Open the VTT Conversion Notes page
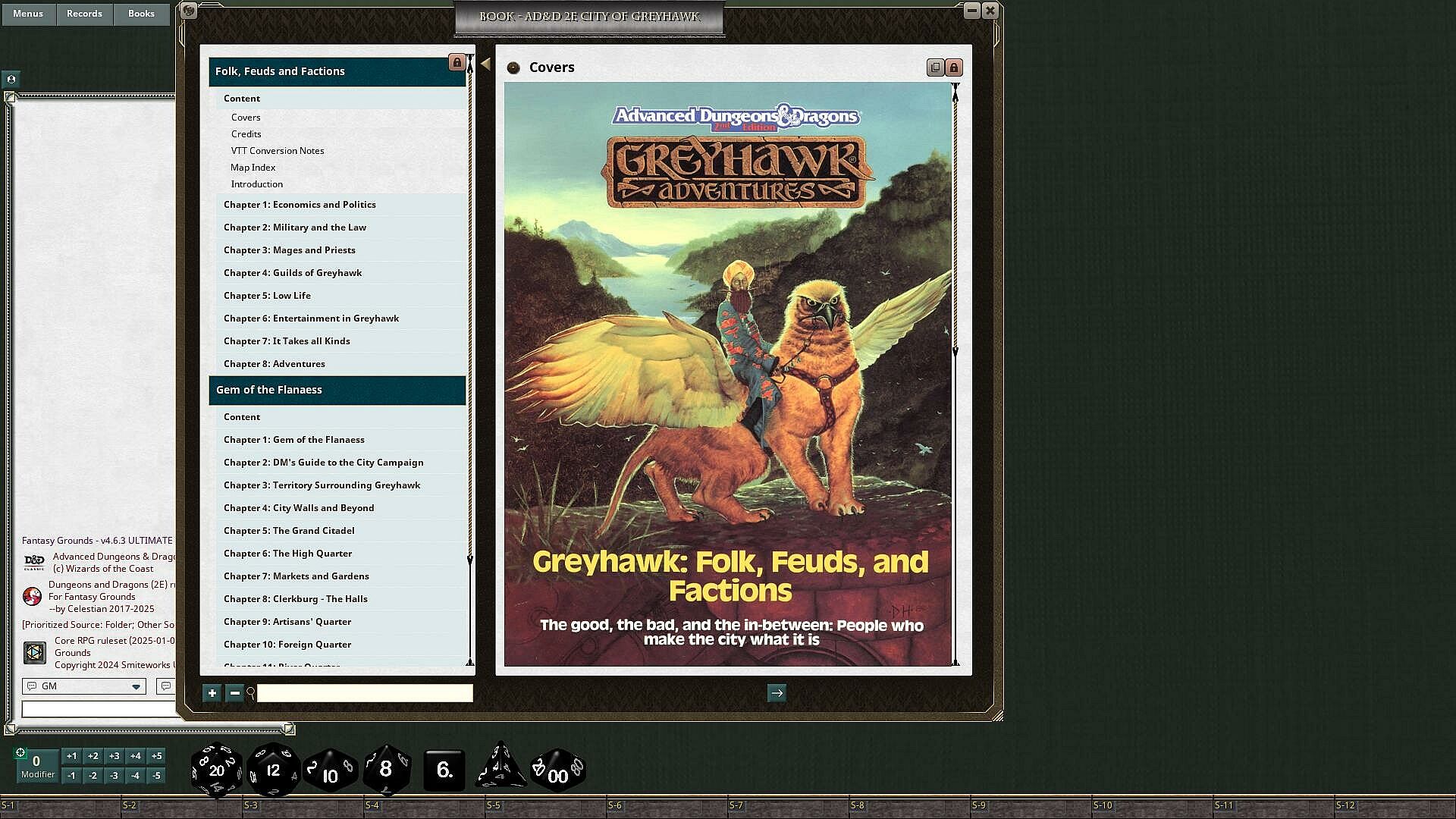This screenshot has height=819, width=1456. (278, 150)
